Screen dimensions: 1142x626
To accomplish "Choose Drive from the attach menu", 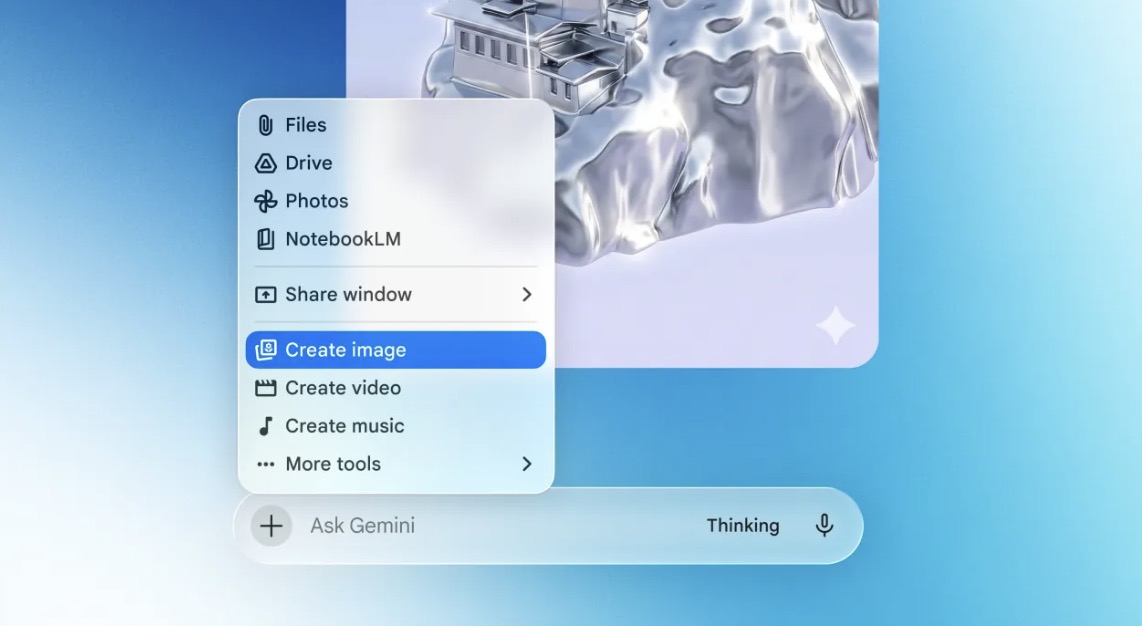I will tap(395, 163).
